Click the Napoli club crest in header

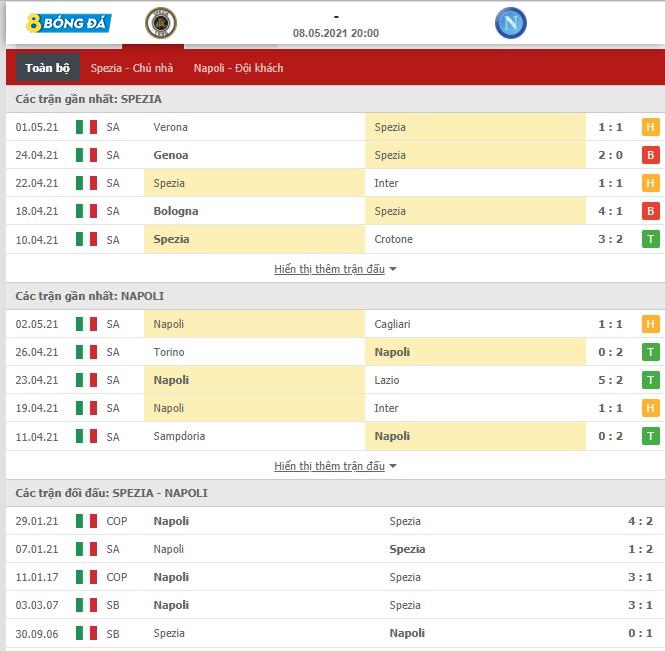[510, 23]
